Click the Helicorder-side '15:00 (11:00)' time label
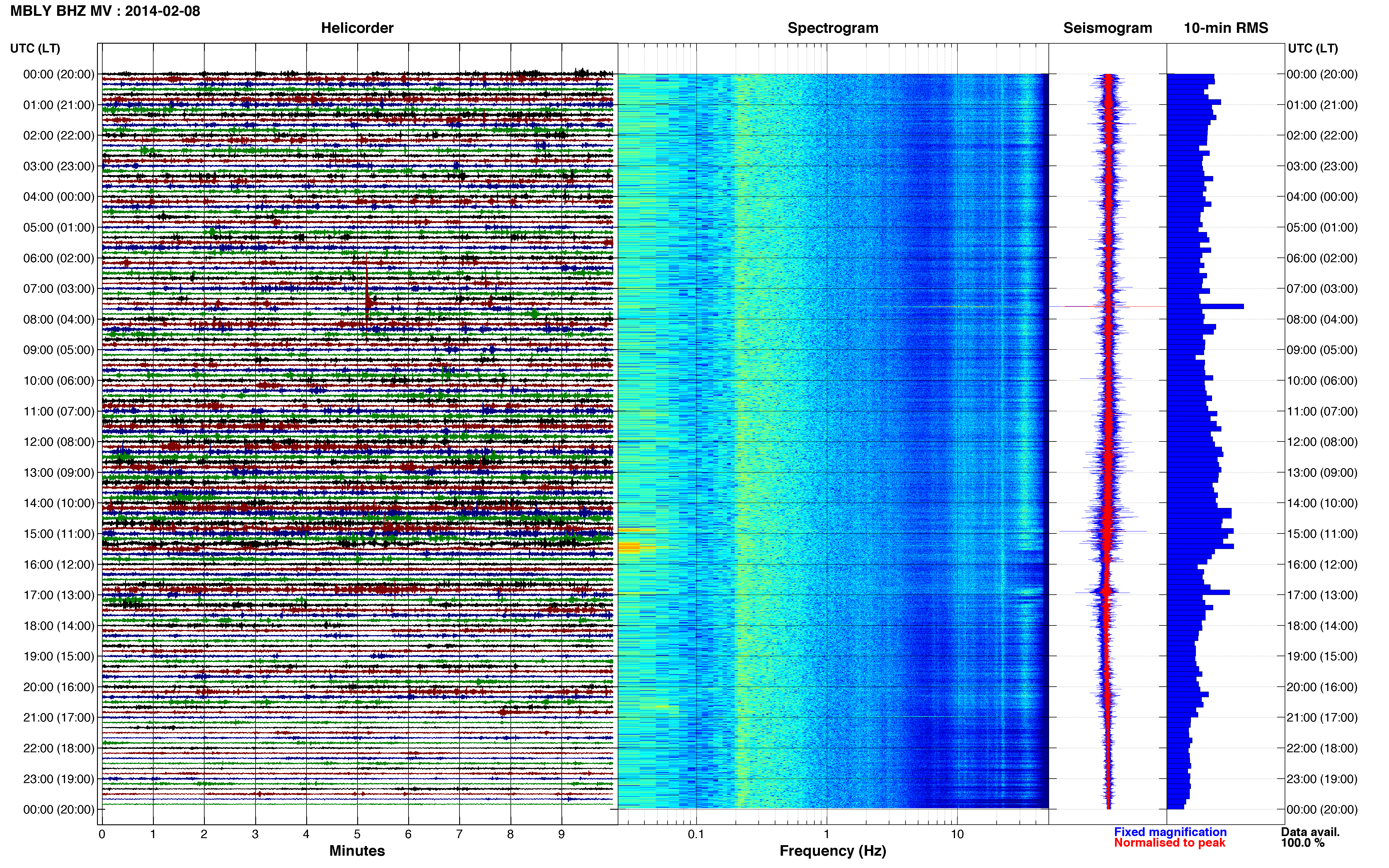The height and width of the screenshot is (868, 1389). pos(59,534)
